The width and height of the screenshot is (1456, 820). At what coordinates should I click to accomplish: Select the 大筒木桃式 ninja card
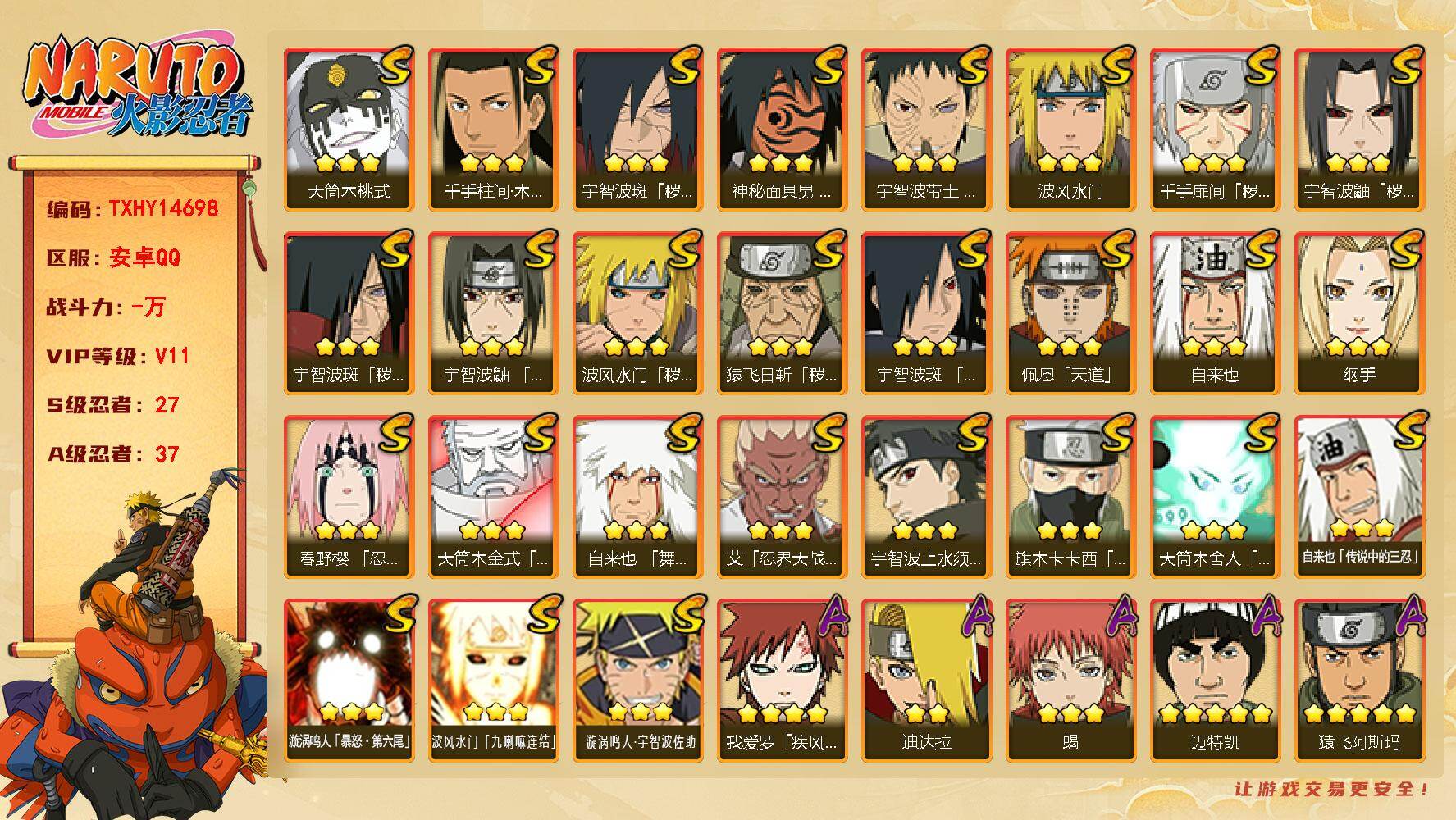[x=349, y=129]
